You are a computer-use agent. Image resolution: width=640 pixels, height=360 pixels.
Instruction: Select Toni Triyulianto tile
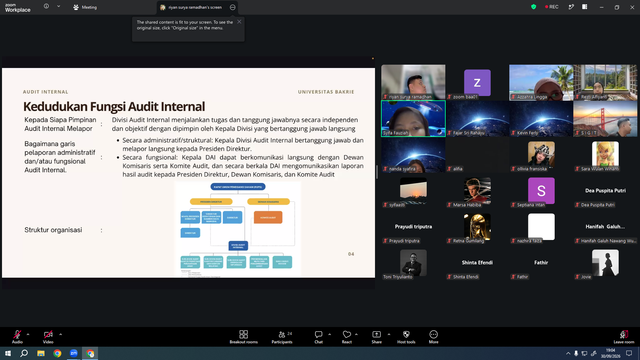(413, 262)
